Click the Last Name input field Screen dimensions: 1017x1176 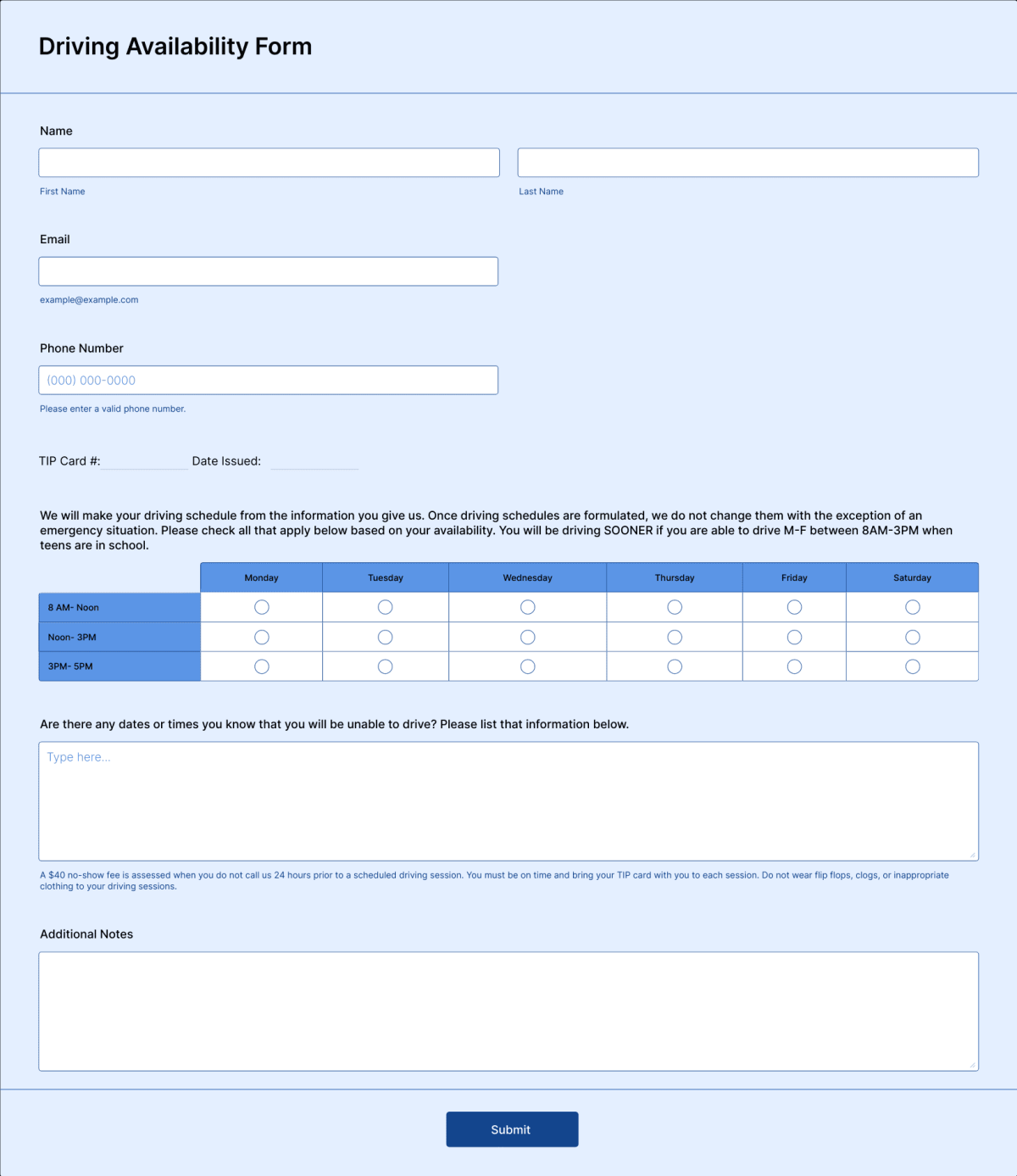(747, 162)
